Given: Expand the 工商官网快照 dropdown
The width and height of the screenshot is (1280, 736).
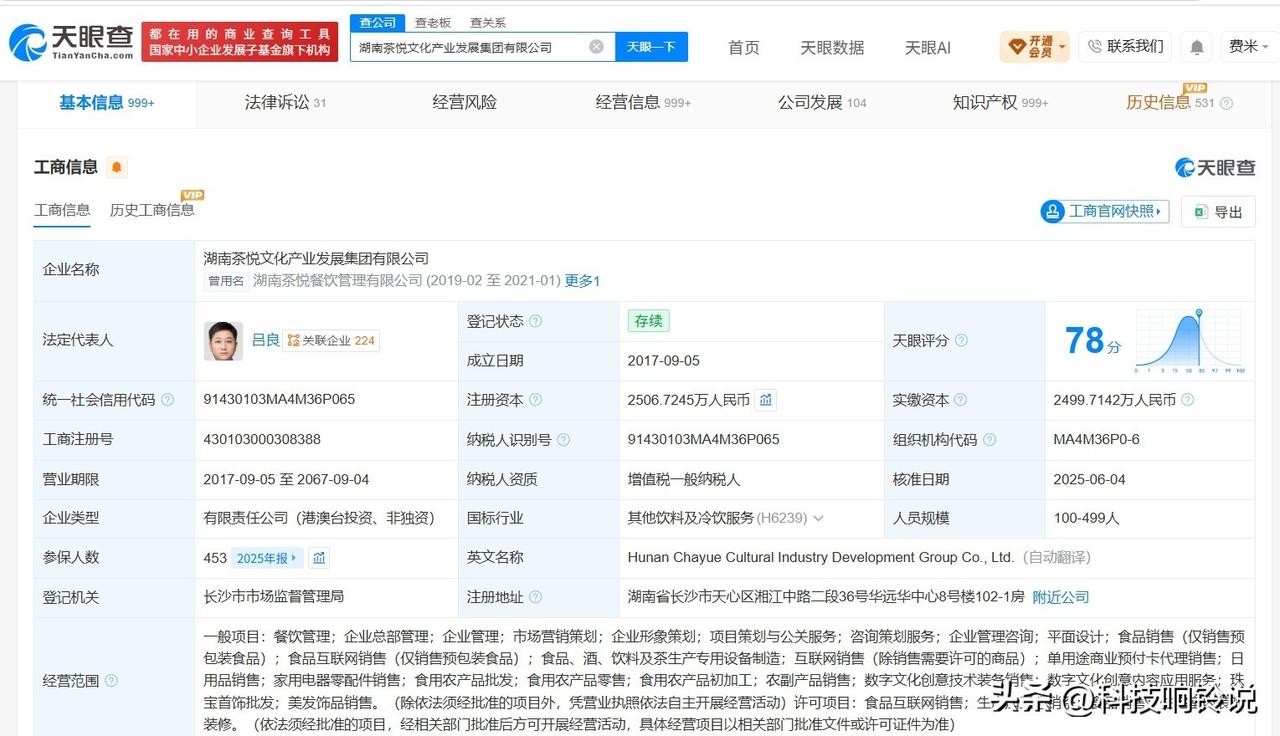Looking at the screenshot, I should point(1105,211).
